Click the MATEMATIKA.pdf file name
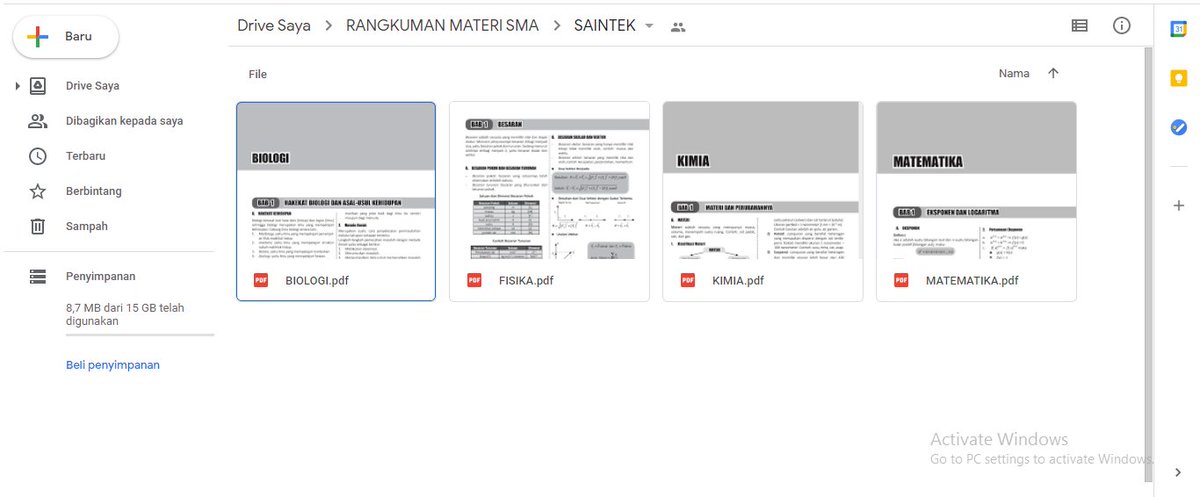This screenshot has width=1200, height=497. point(972,280)
